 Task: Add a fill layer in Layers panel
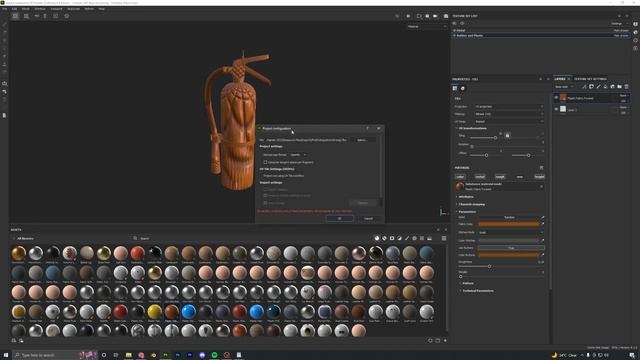605,87
